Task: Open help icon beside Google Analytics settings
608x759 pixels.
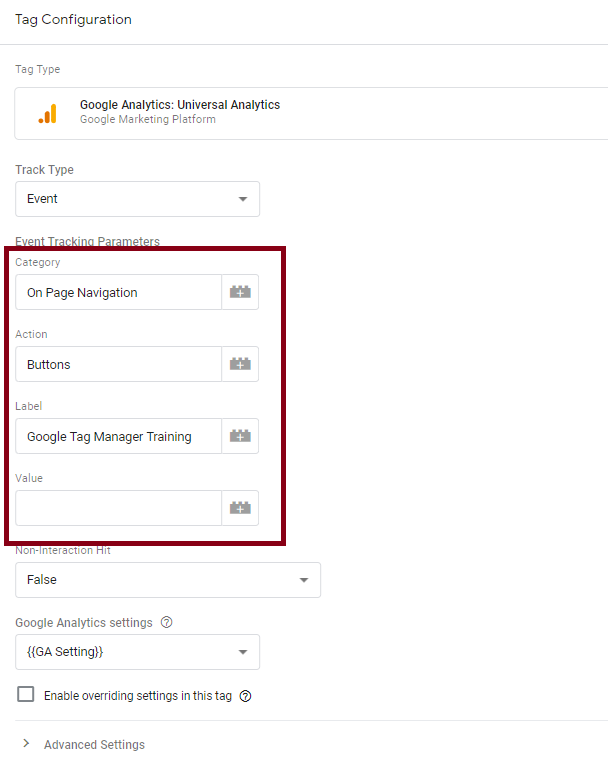Action: pos(167,622)
